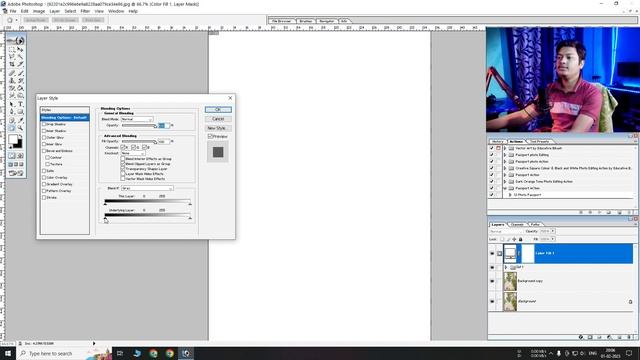Screen dimensions: 640x360
Task: Open the Image menu
Action: tap(39, 11)
